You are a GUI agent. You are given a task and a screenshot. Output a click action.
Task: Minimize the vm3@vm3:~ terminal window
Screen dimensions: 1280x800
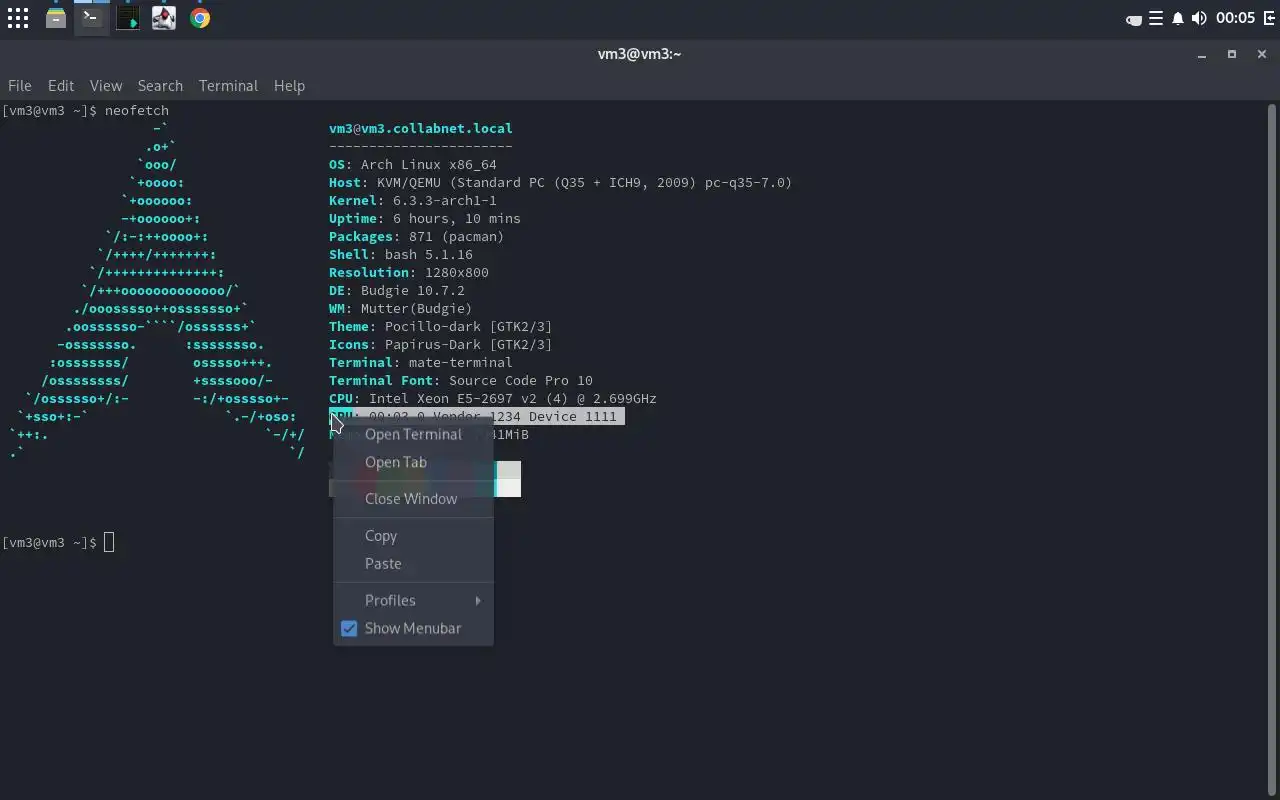[x=1201, y=54]
